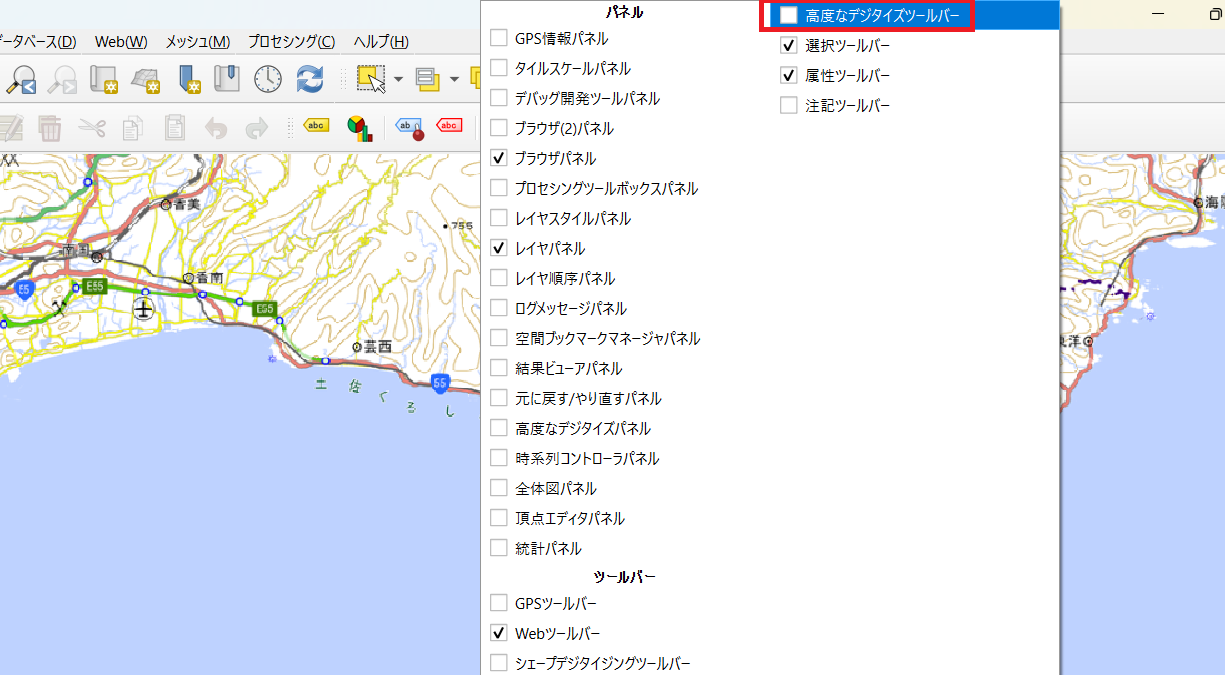Click the Zoom Last magnifier icon
This screenshot has width=1225, height=675.
[x=21, y=78]
